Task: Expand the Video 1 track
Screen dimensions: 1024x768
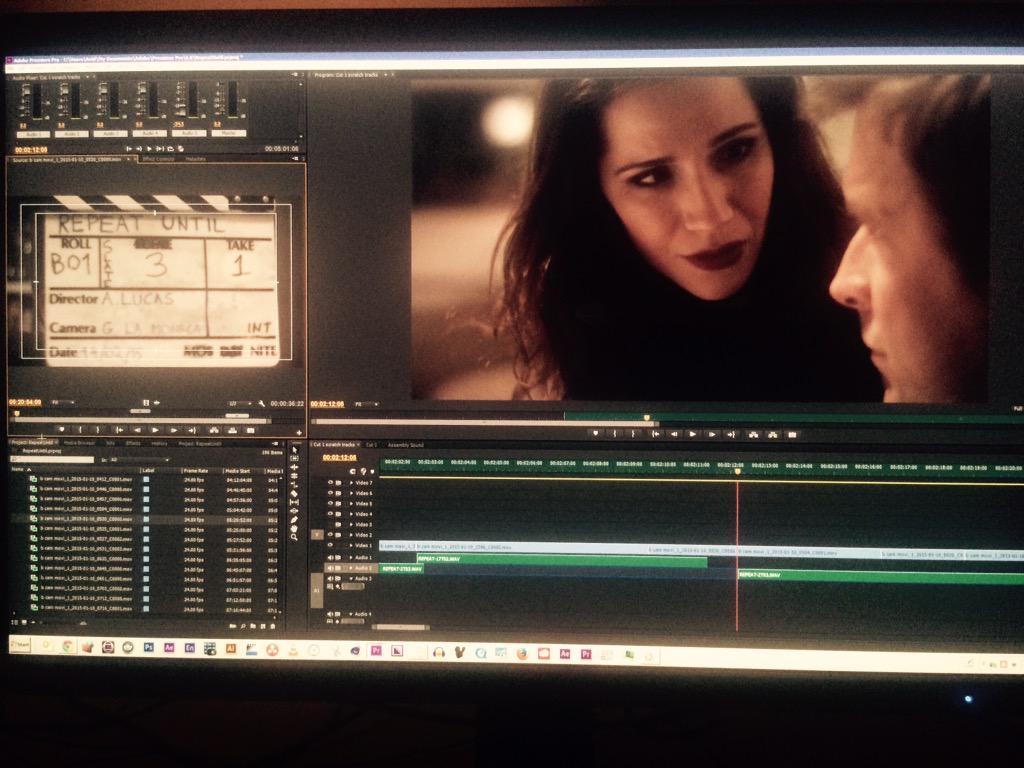Action: coord(351,545)
